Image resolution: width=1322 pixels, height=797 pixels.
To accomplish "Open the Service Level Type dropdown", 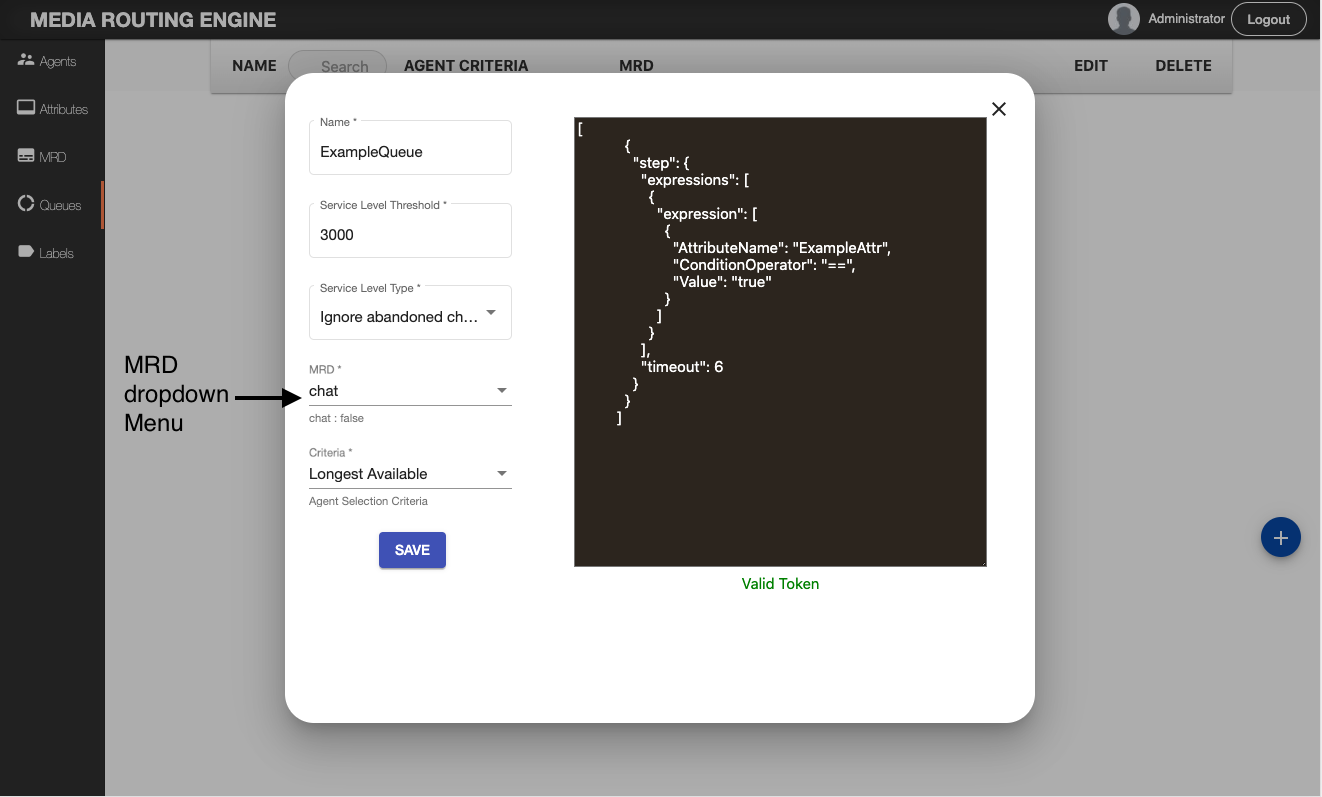I will click(x=410, y=316).
